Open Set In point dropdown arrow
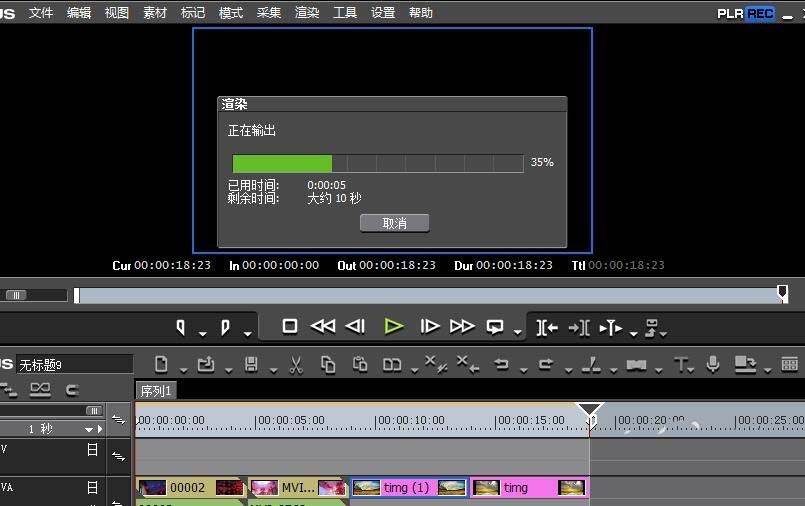The width and height of the screenshot is (805, 506). pos(203,334)
